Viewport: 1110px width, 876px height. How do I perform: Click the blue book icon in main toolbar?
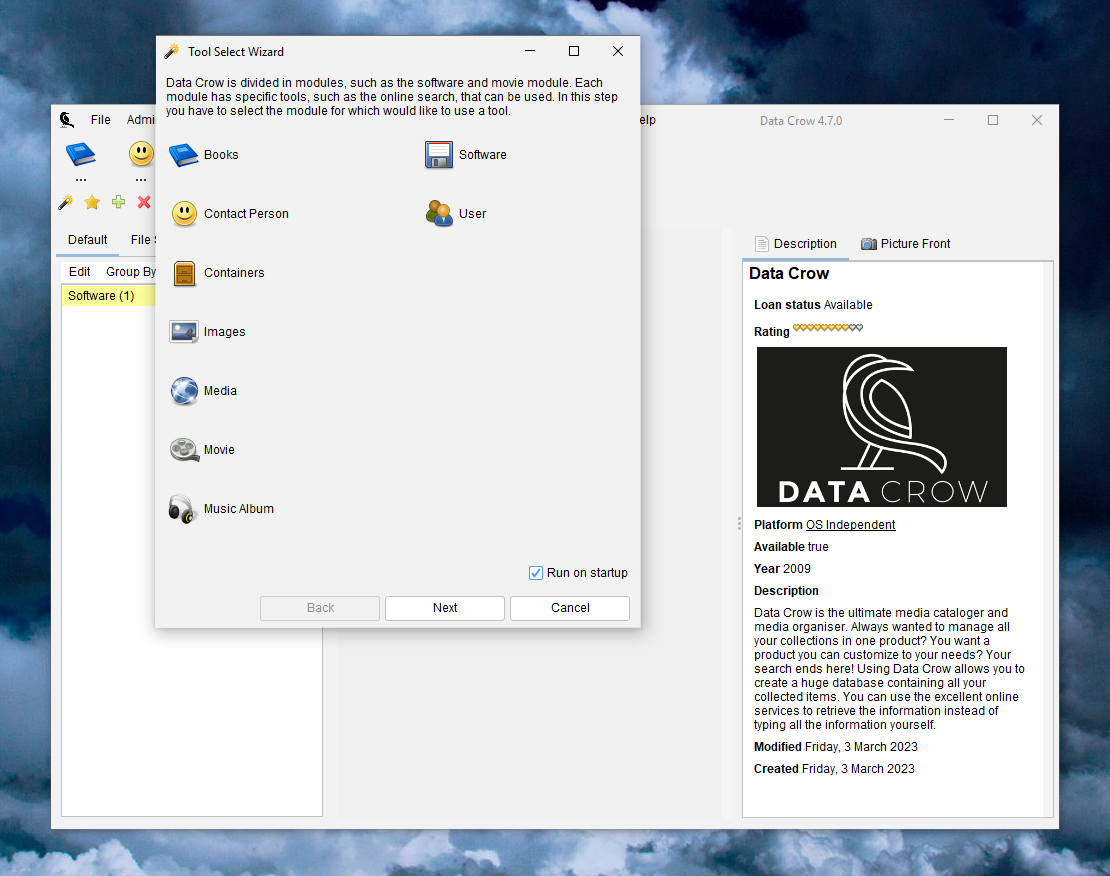tap(81, 154)
